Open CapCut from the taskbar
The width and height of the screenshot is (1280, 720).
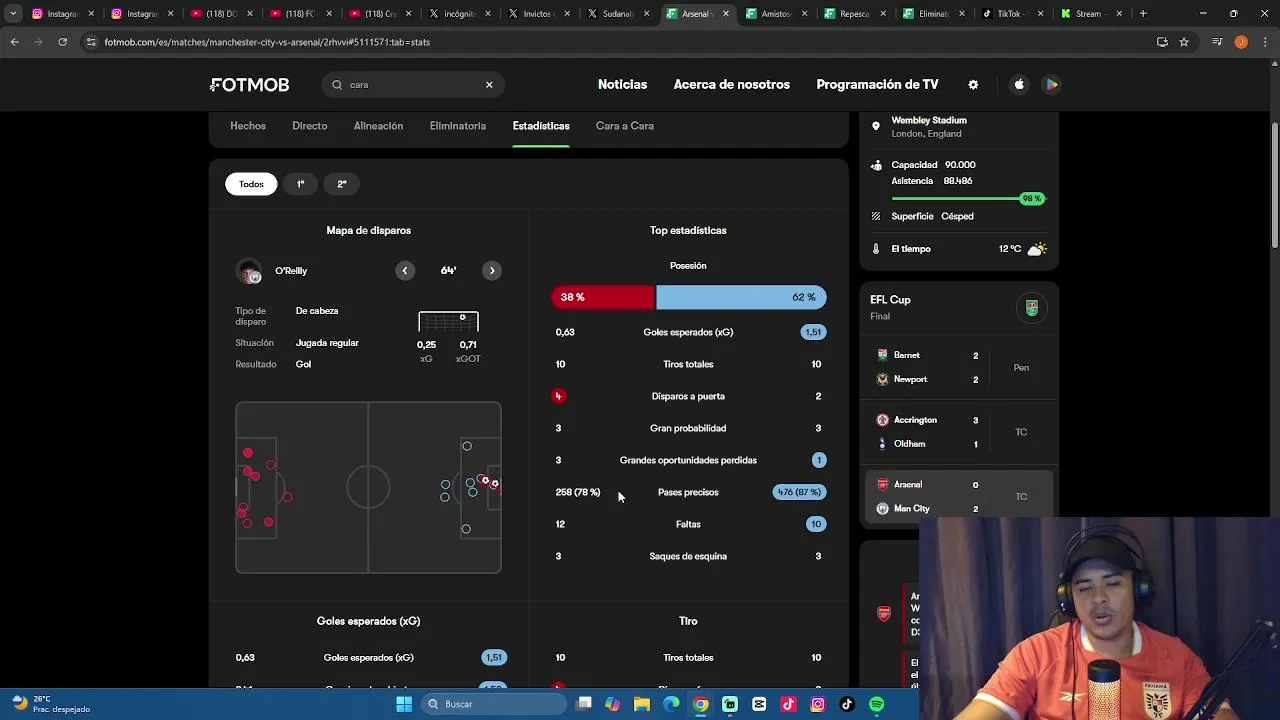click(759, 704)
